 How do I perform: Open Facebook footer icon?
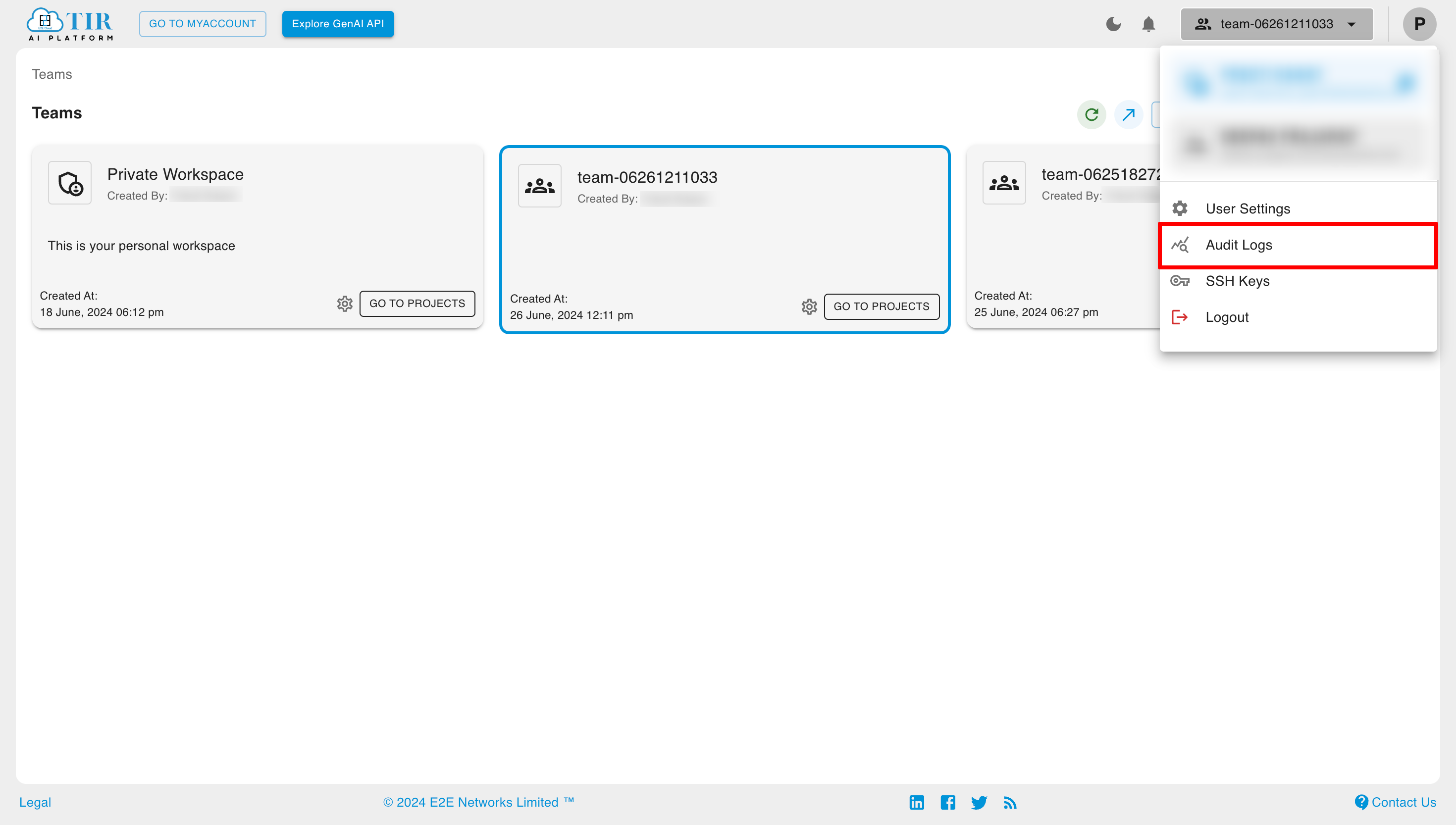(947, 802)
